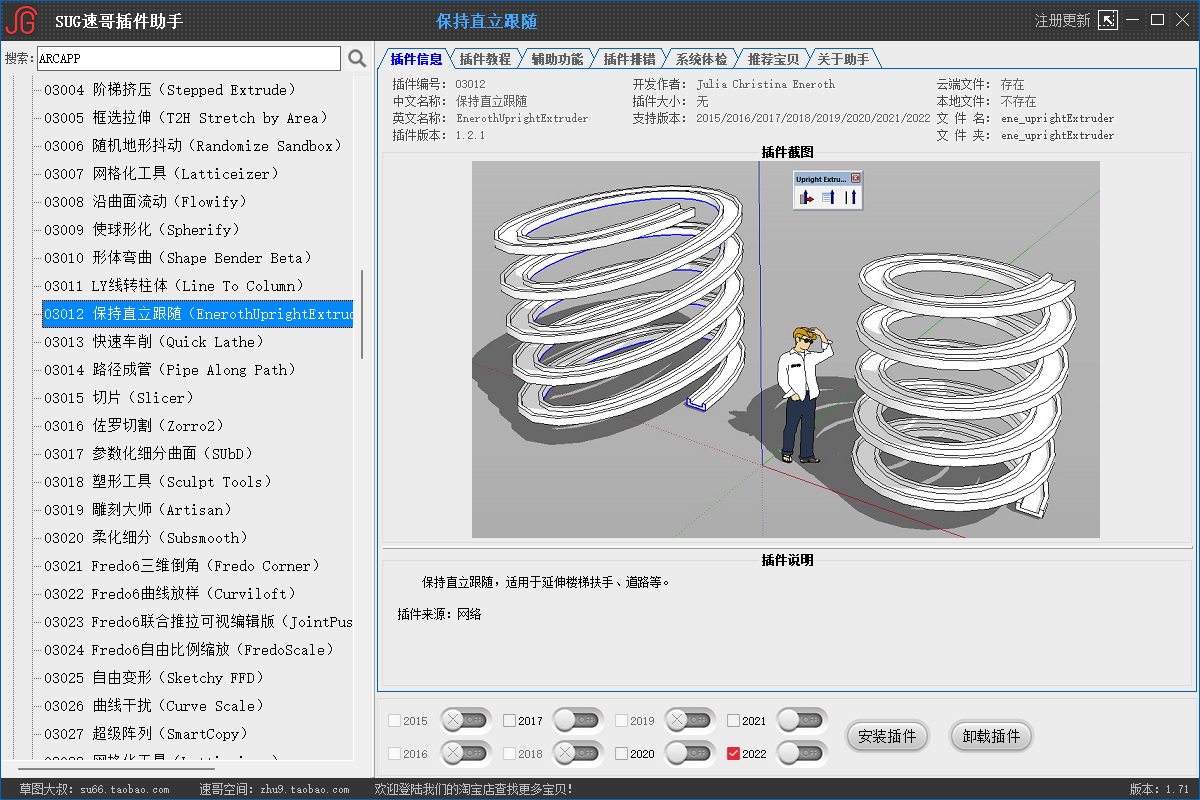Toggle the disabled switch next to 2018

tap(579, 753)
